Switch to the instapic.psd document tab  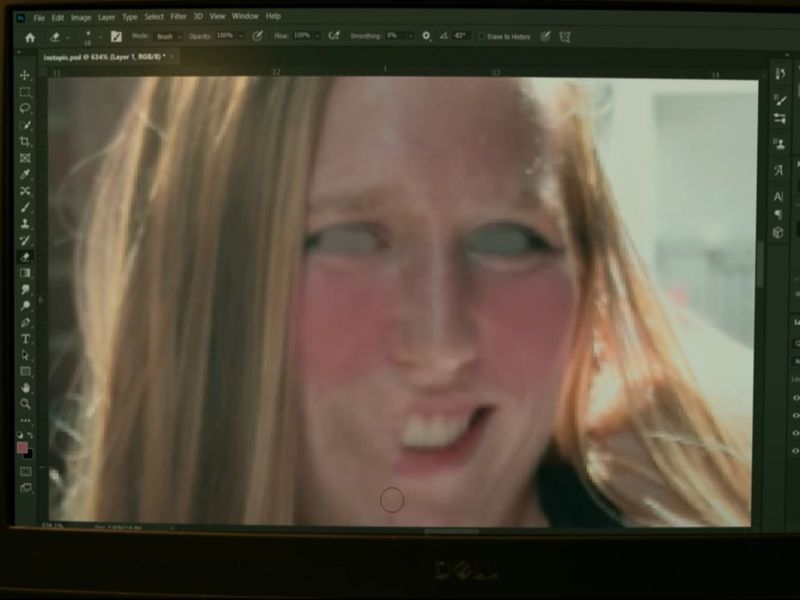point(105,57)
